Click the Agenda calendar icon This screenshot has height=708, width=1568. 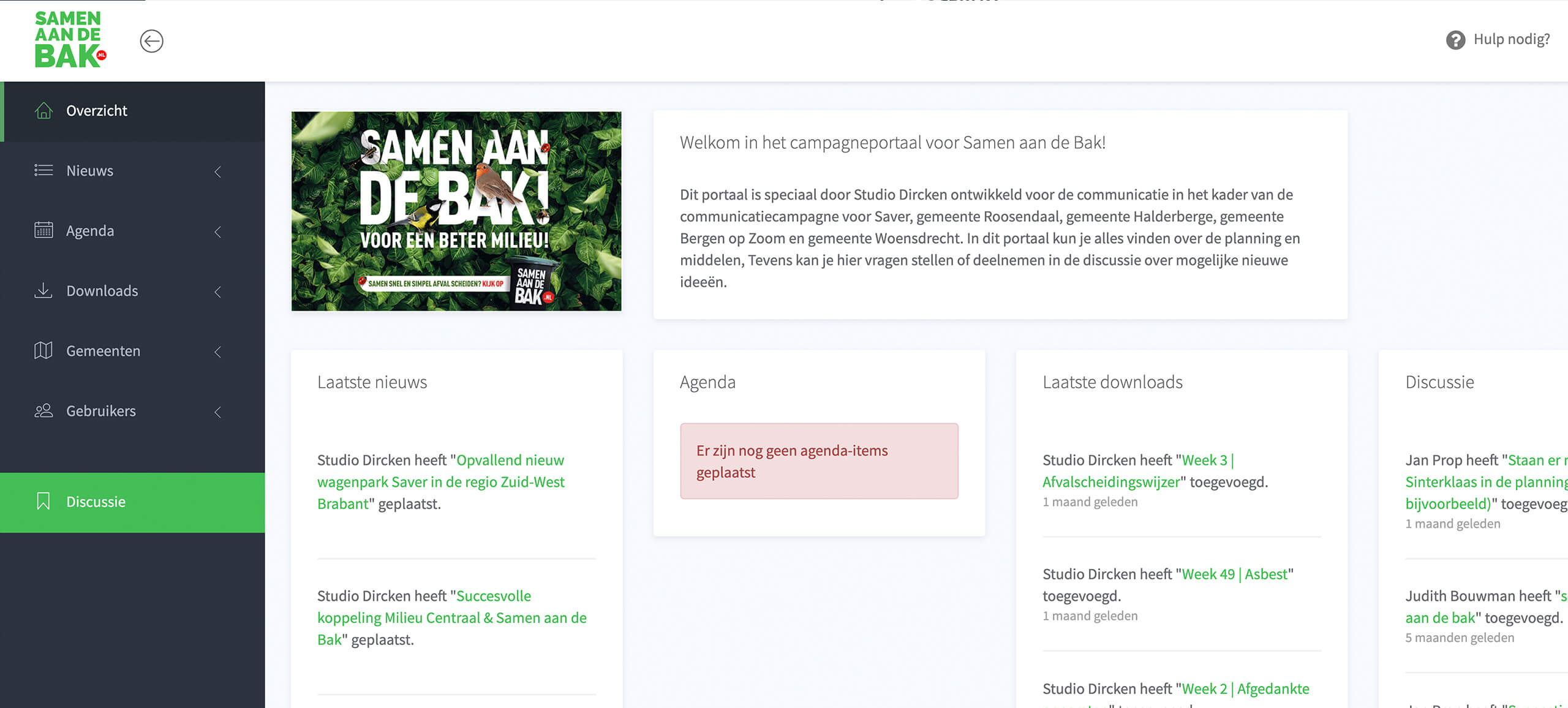tap(43, 230)
